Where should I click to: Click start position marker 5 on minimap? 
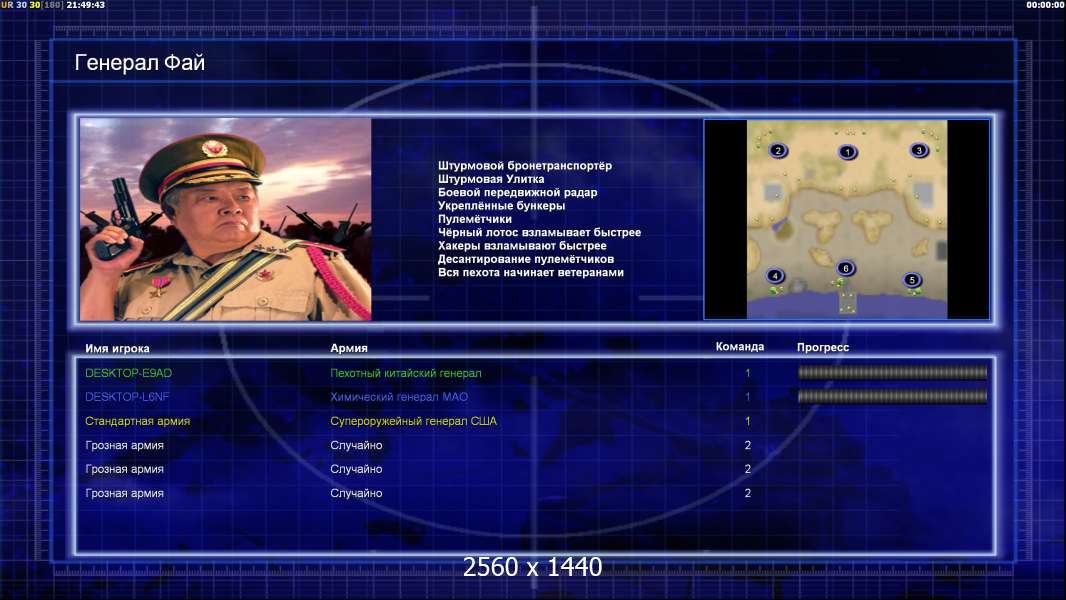point(912,279)
